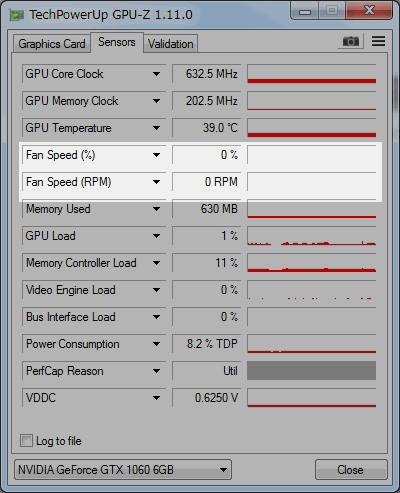
Task: Open the hamburger menu icon
Action: click(x=378, y=41)
